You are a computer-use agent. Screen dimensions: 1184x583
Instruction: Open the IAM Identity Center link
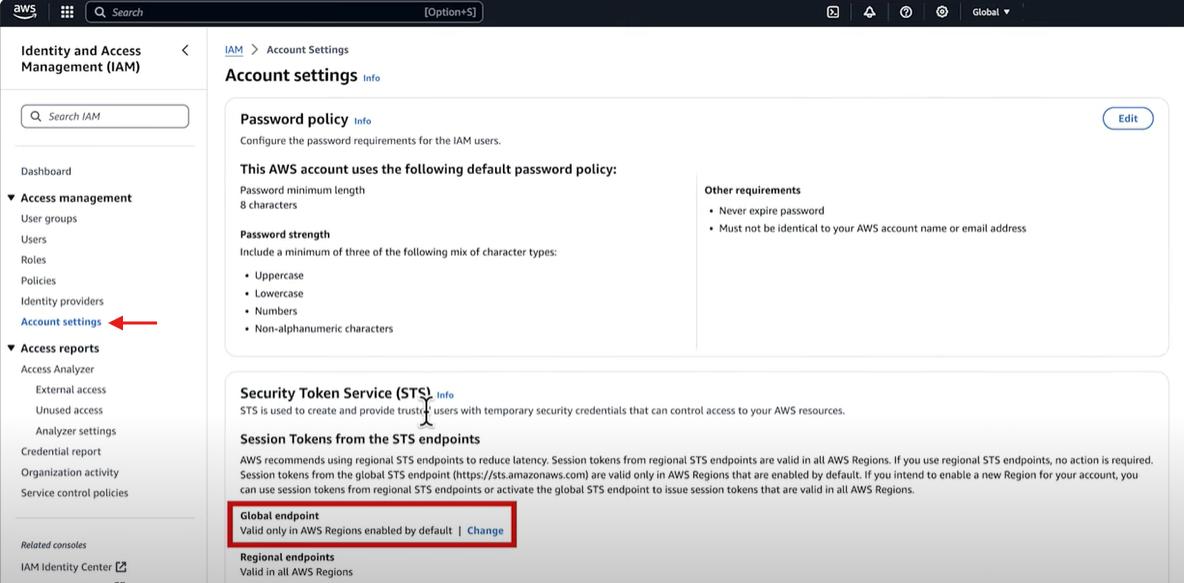(x=66, y=567)
